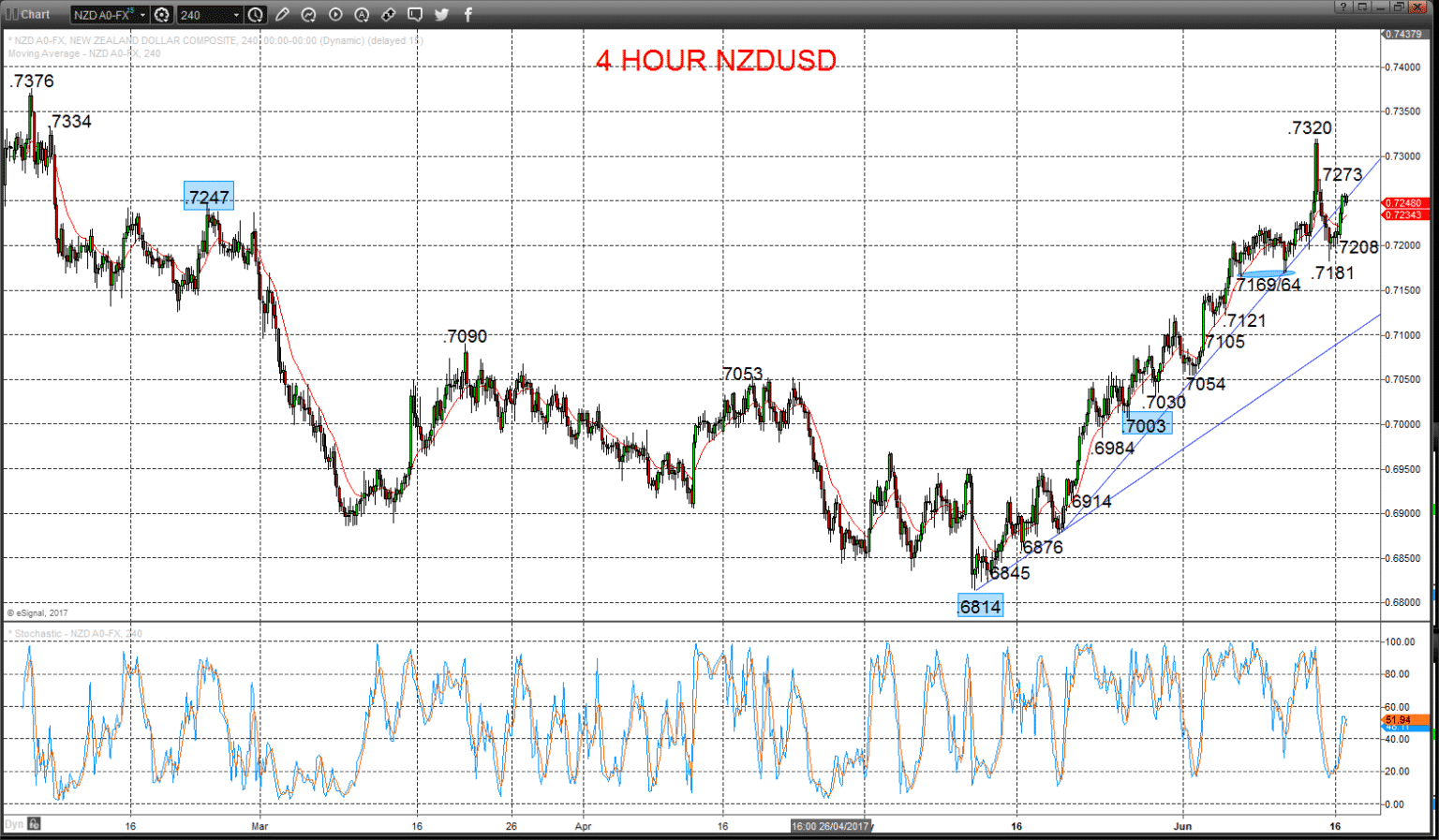The image size is (1439, 840).
Task: Expand the NZD A0-FX symbol dropdown
Action: 142,15
